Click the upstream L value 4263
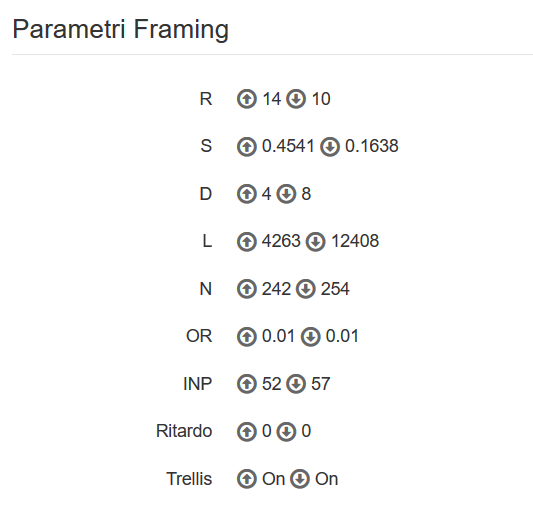 pyautogui.click(x=281, y=241)
